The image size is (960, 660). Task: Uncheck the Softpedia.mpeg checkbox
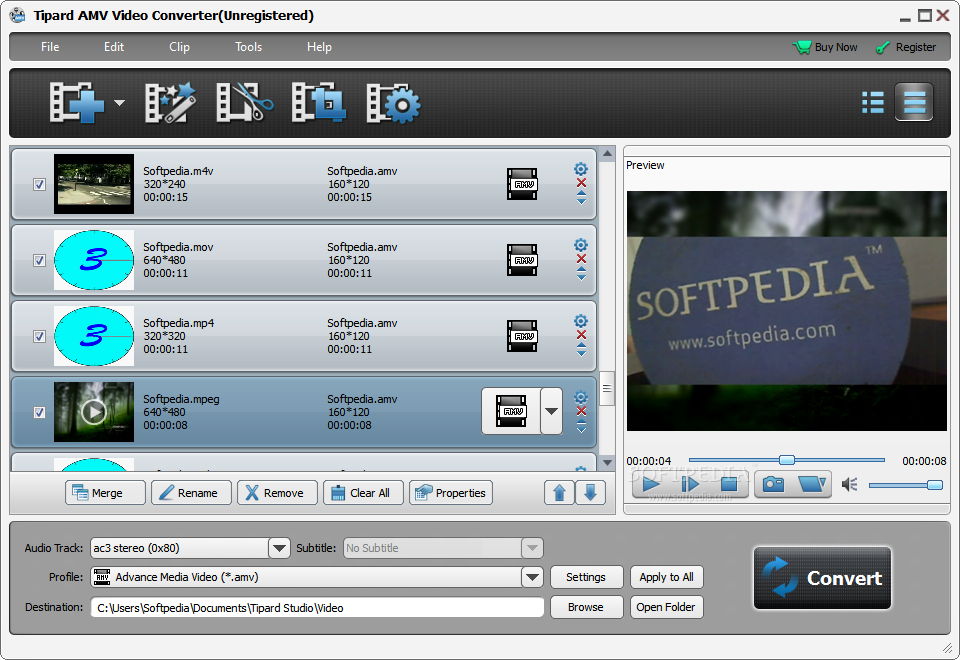click(39, 412)
